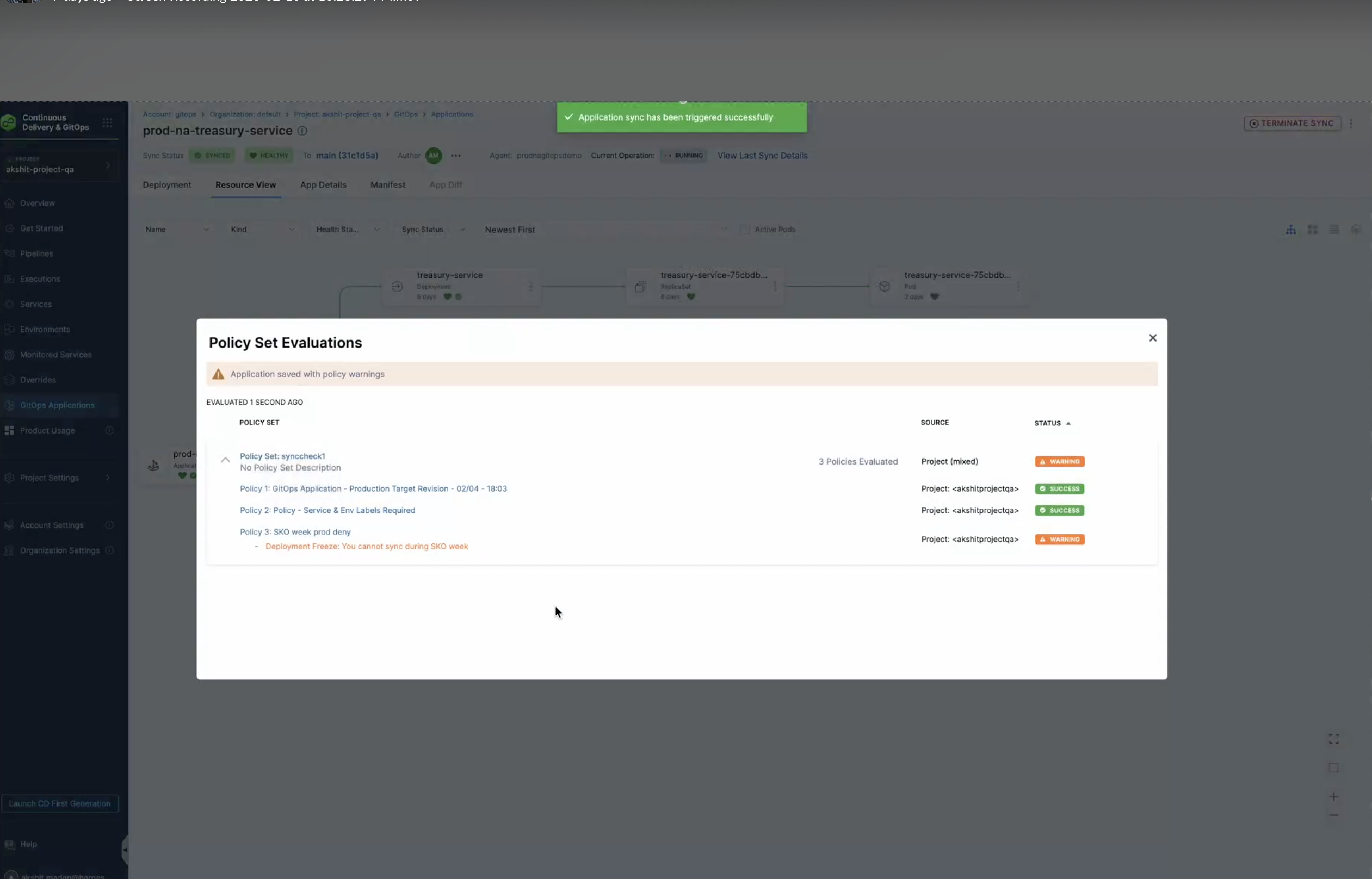Image resolution: width=1372 pixels, height=879 pixels.
Task: Click View Last Sync Details link
Action: (763, 155)
